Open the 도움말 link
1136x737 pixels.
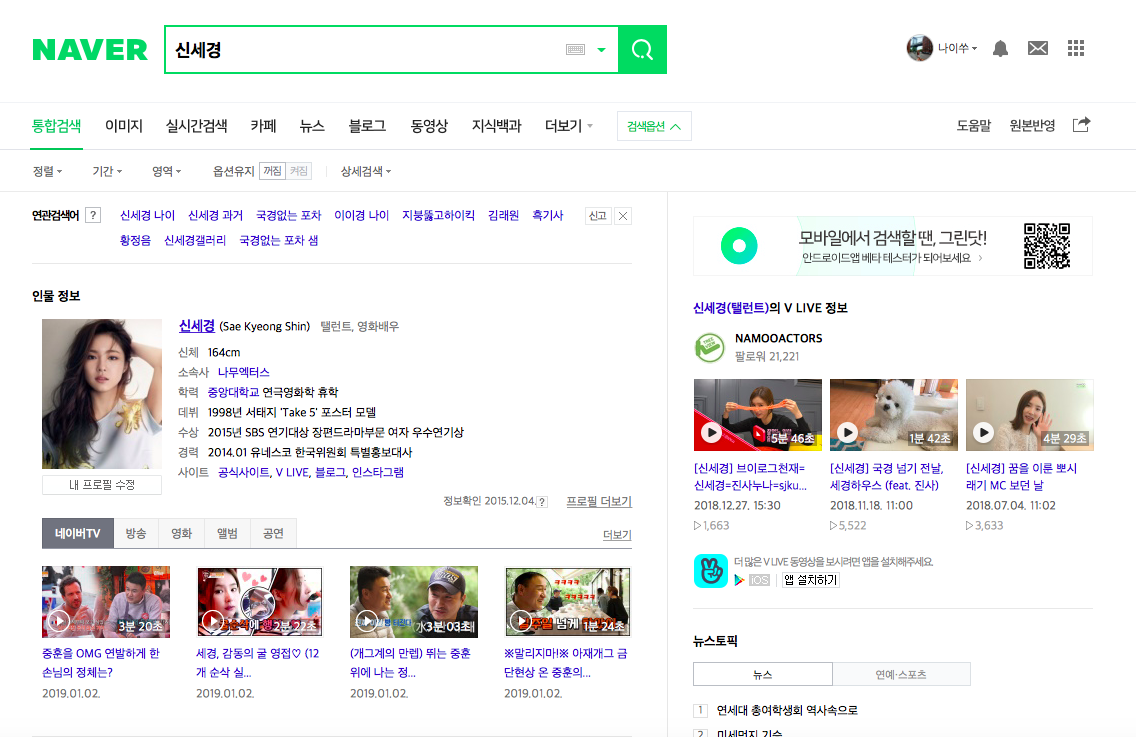(974, 125)
